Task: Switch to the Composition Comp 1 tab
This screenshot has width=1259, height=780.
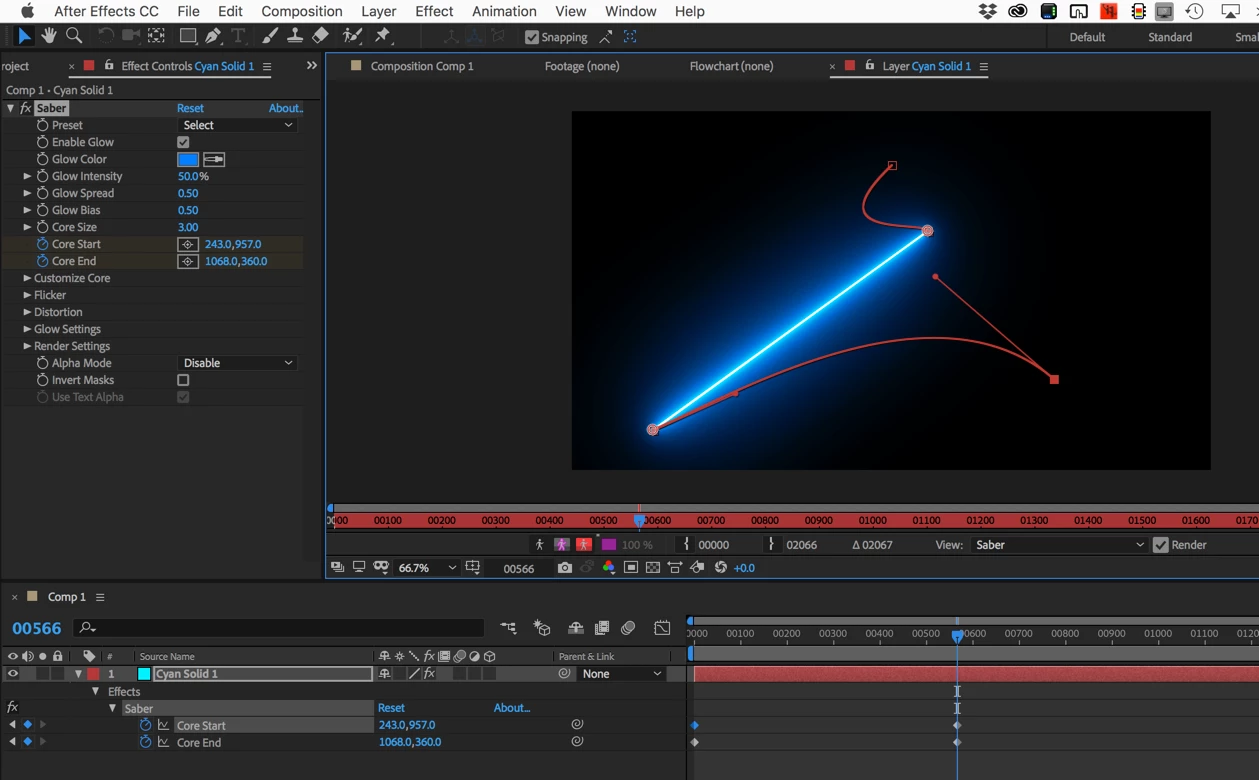Action: tap(421, 66)
